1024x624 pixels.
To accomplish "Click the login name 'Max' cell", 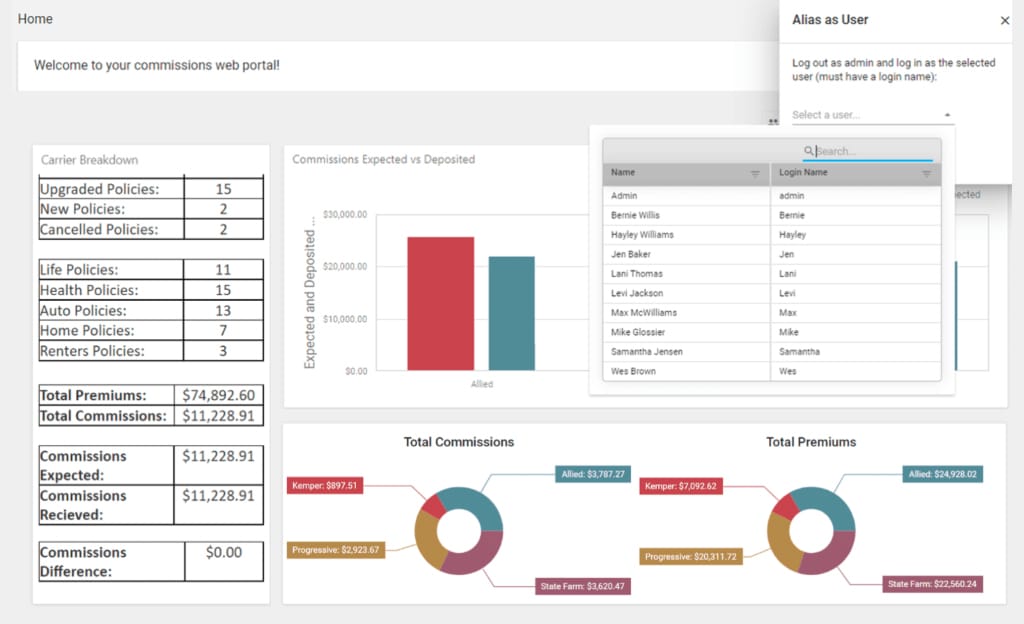I will point(856,313).
